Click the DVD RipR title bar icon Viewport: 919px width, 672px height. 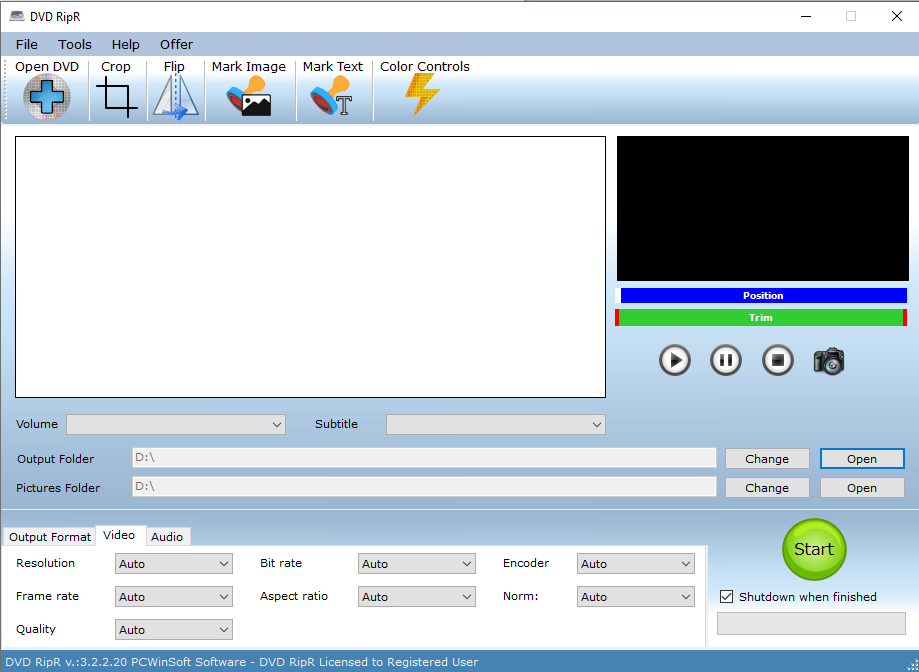tap(17, 16)
